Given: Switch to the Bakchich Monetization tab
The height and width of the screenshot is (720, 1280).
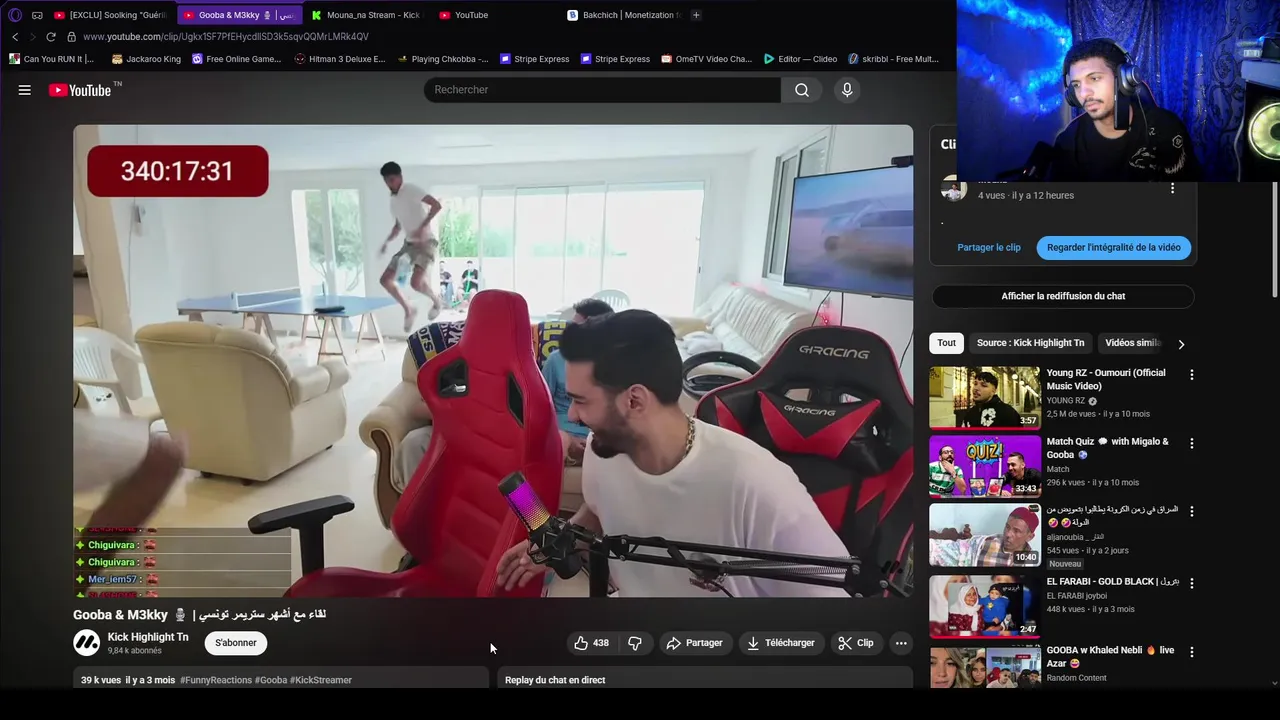Looking at the screenshot, I should 625,15.
